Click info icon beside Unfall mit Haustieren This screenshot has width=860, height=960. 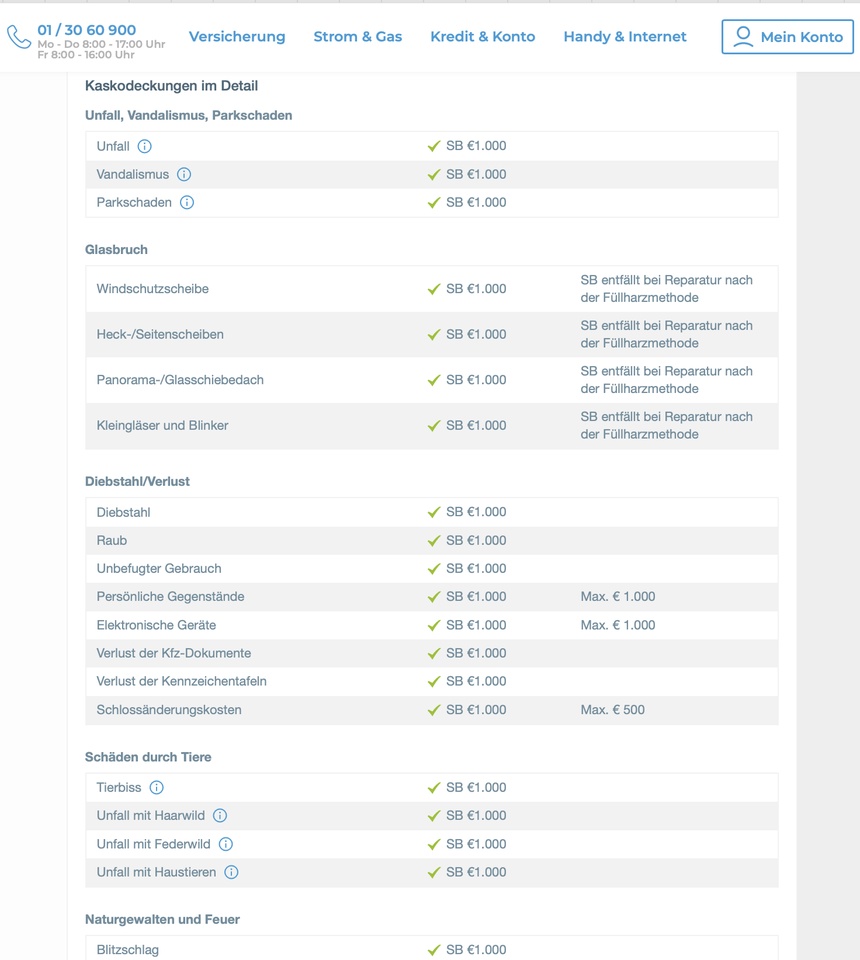pyautogui.click(x=231, y=872)
